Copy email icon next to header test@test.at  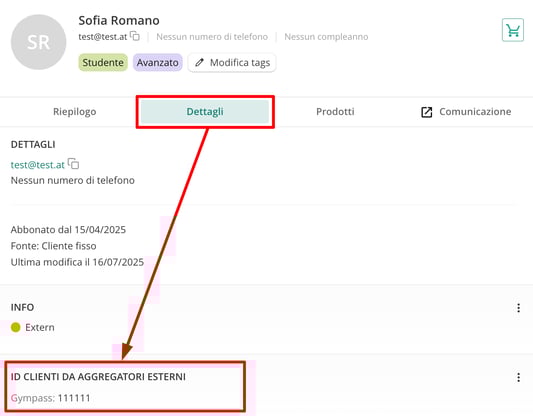click(135, 36)
